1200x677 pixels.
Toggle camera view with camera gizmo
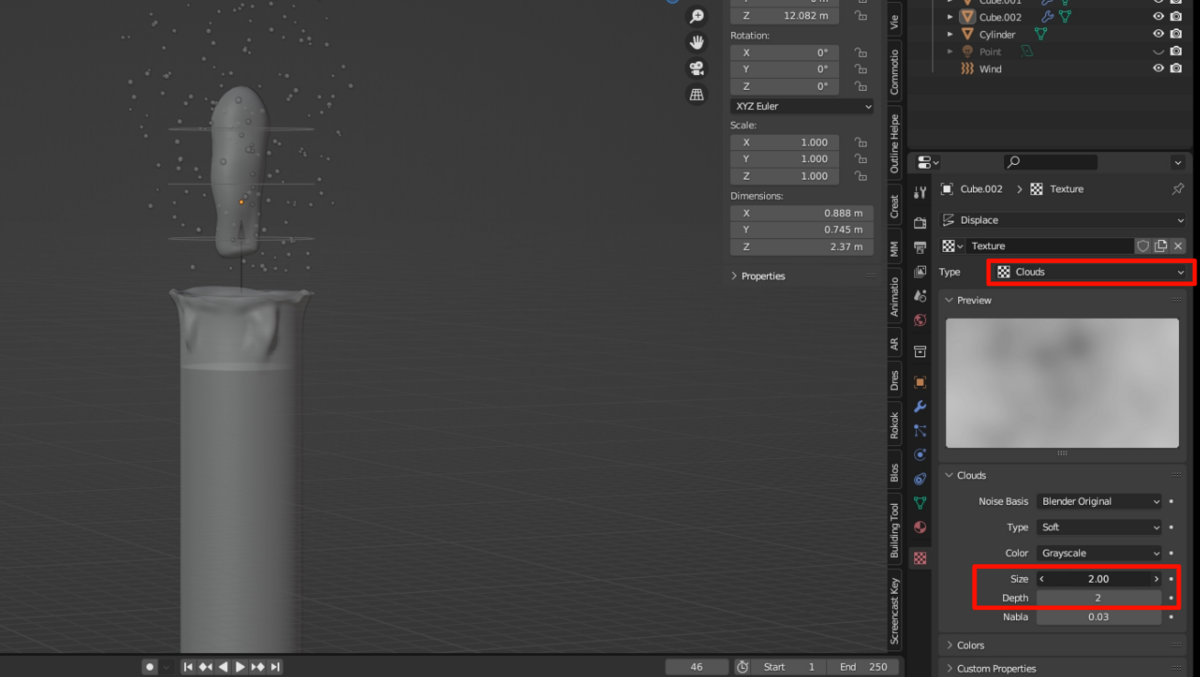(697, 68)
